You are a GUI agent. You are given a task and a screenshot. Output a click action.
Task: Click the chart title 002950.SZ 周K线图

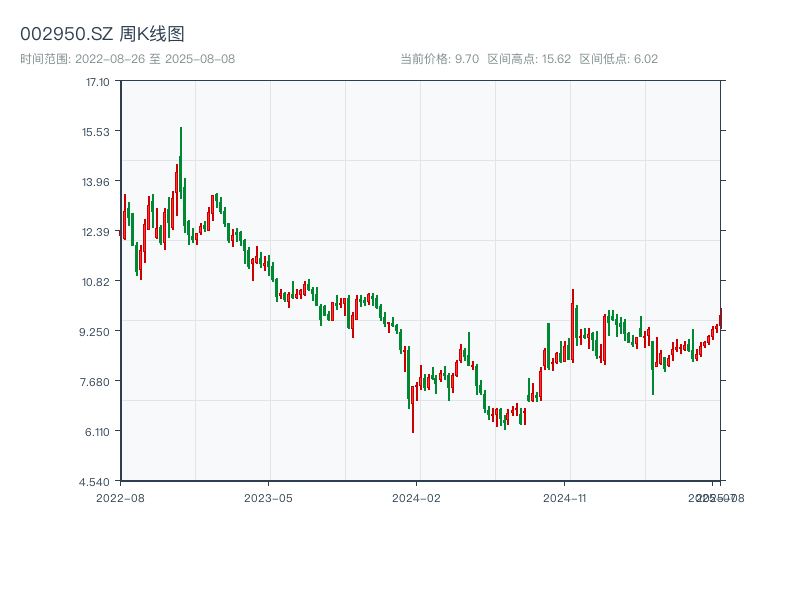[102, 35]
